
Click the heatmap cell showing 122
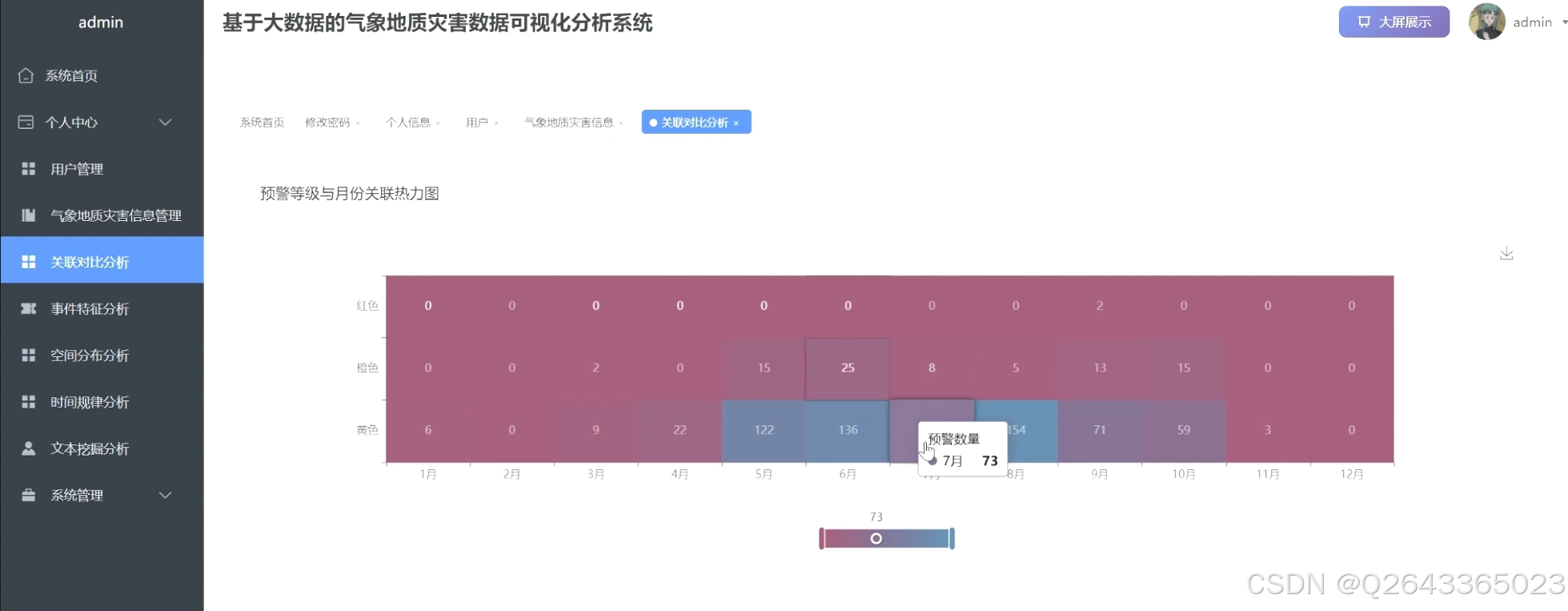[764, 430]
